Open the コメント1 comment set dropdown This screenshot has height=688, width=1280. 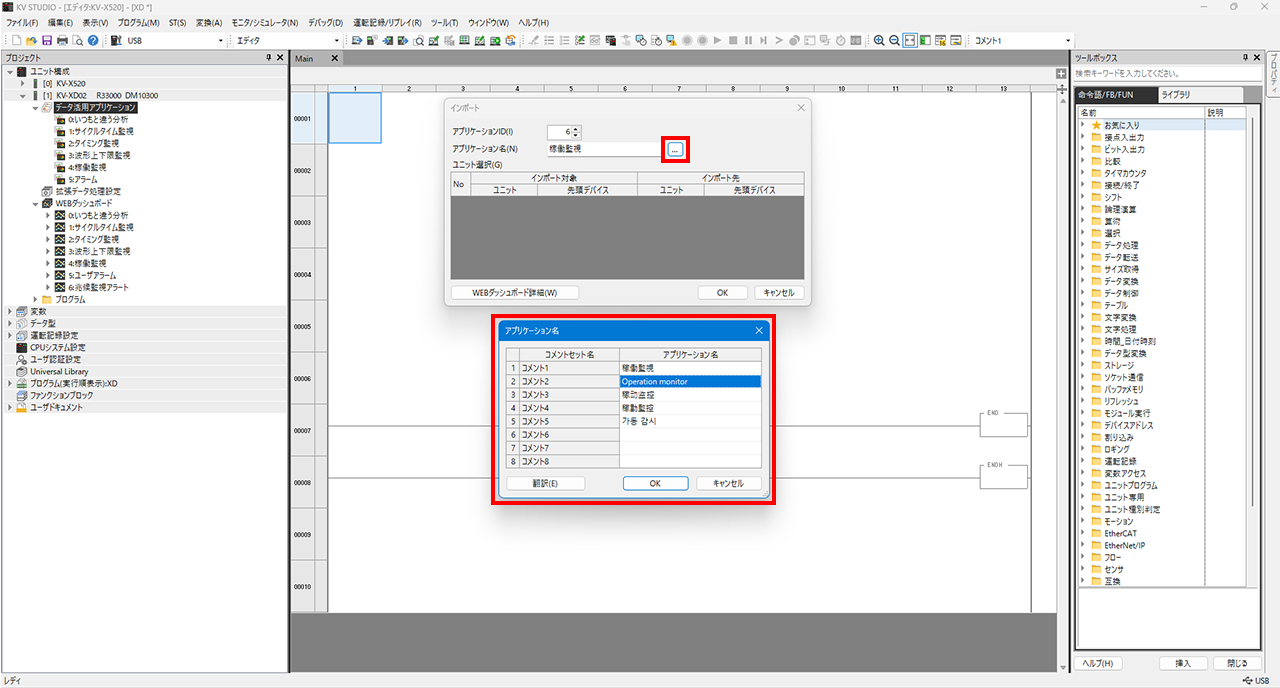(1067, 40)
